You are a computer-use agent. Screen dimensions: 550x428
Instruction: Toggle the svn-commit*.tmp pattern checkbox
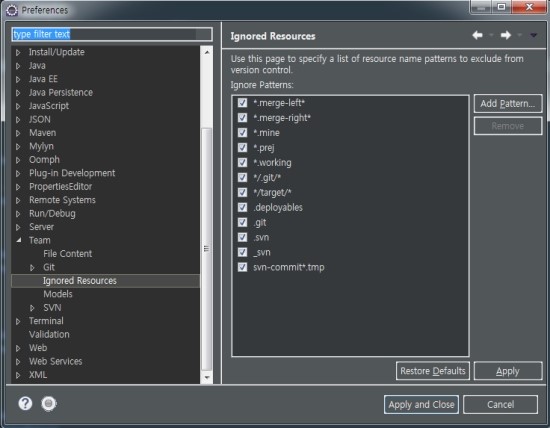coord(242,267)
